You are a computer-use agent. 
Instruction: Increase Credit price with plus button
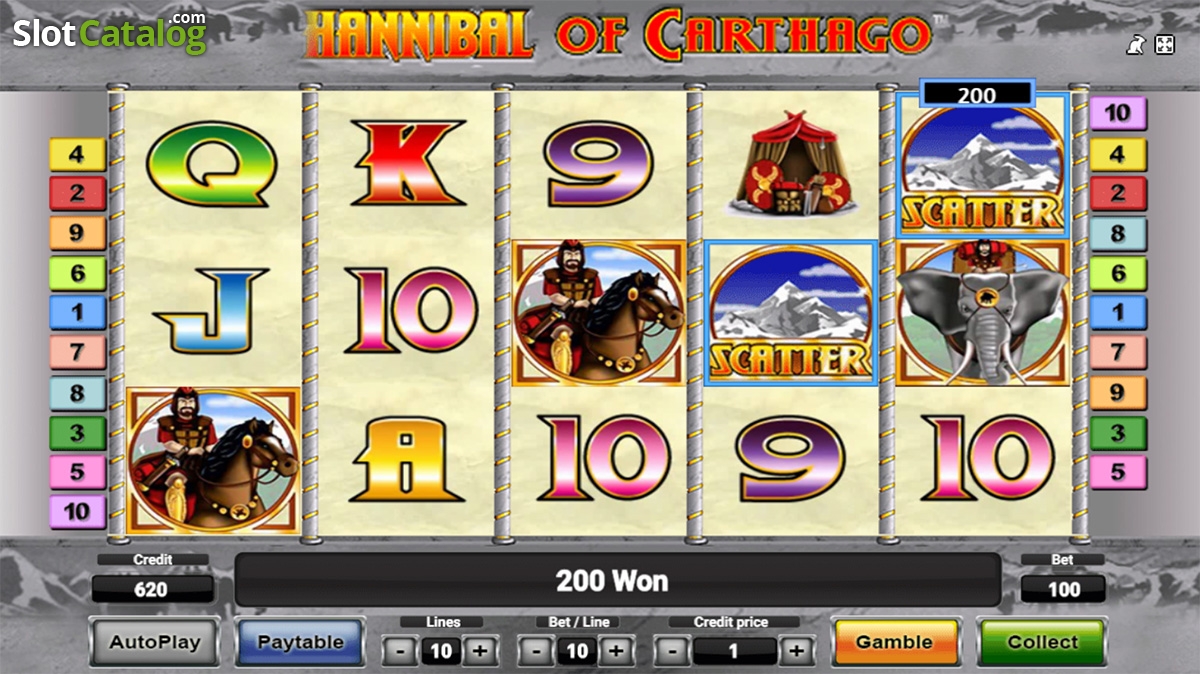click(796, 652)
